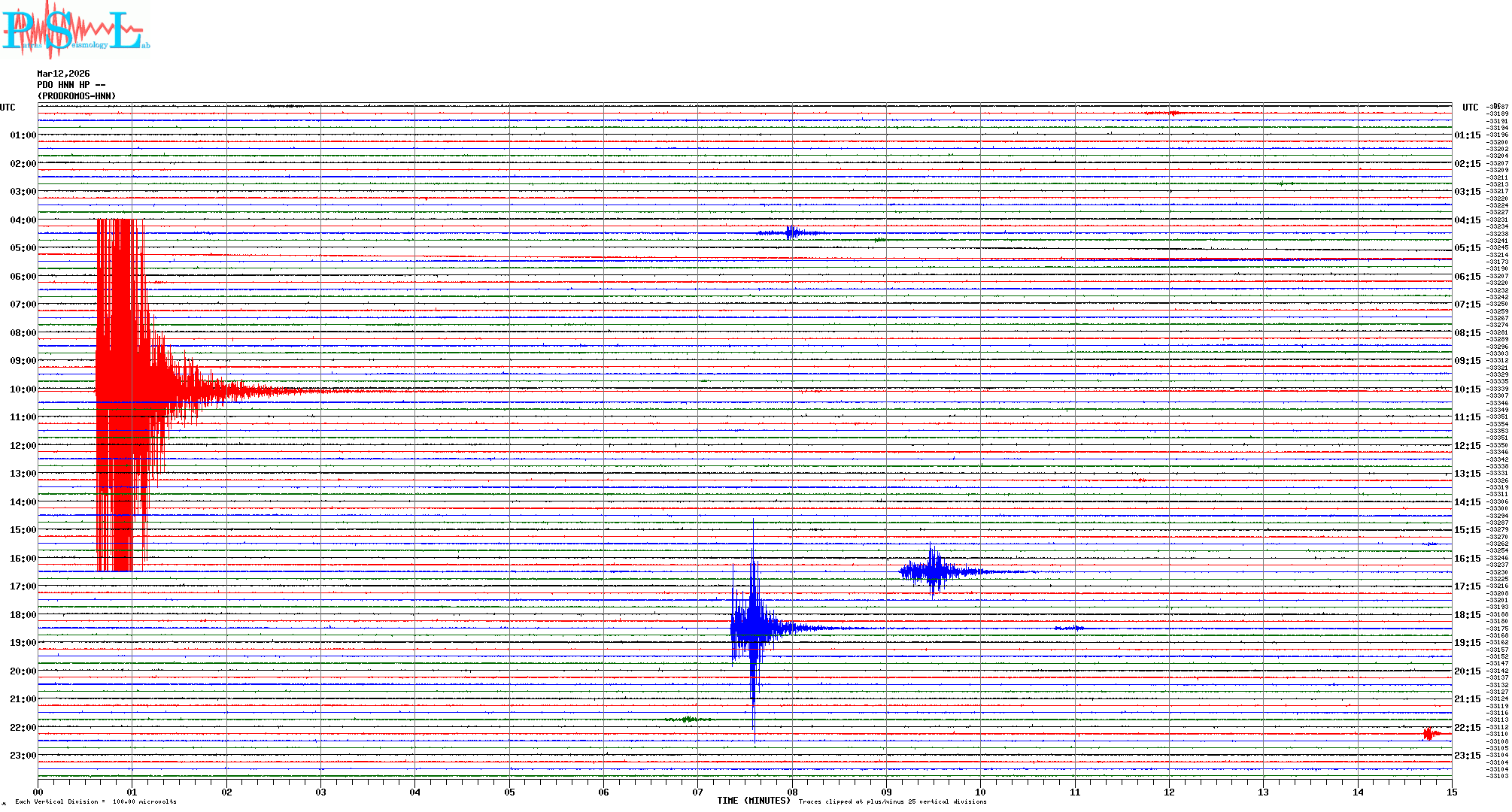The image size is (1512, 812).
Task: Click the Mar12,2026 date text
Action: pos(63,74)
